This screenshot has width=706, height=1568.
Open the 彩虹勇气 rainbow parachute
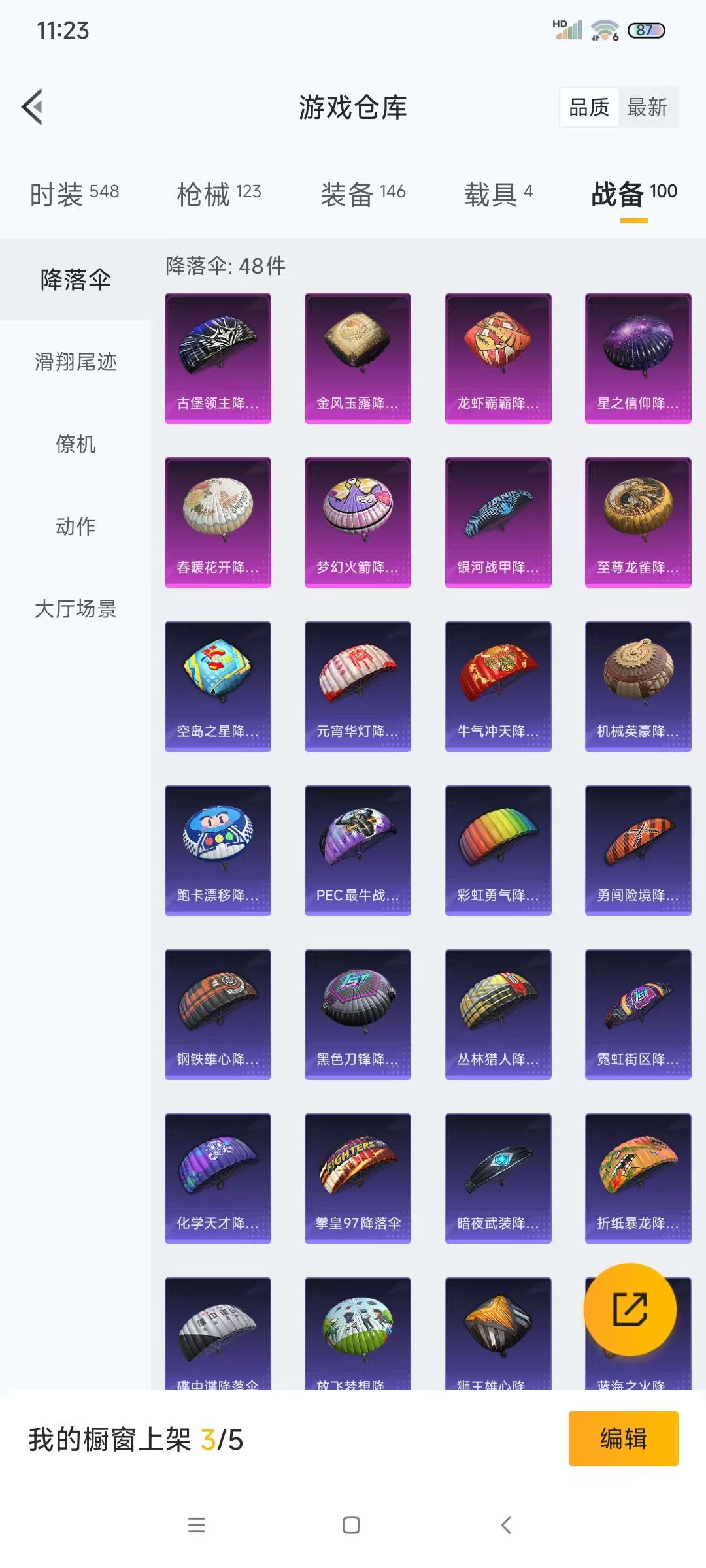[498, 851]
